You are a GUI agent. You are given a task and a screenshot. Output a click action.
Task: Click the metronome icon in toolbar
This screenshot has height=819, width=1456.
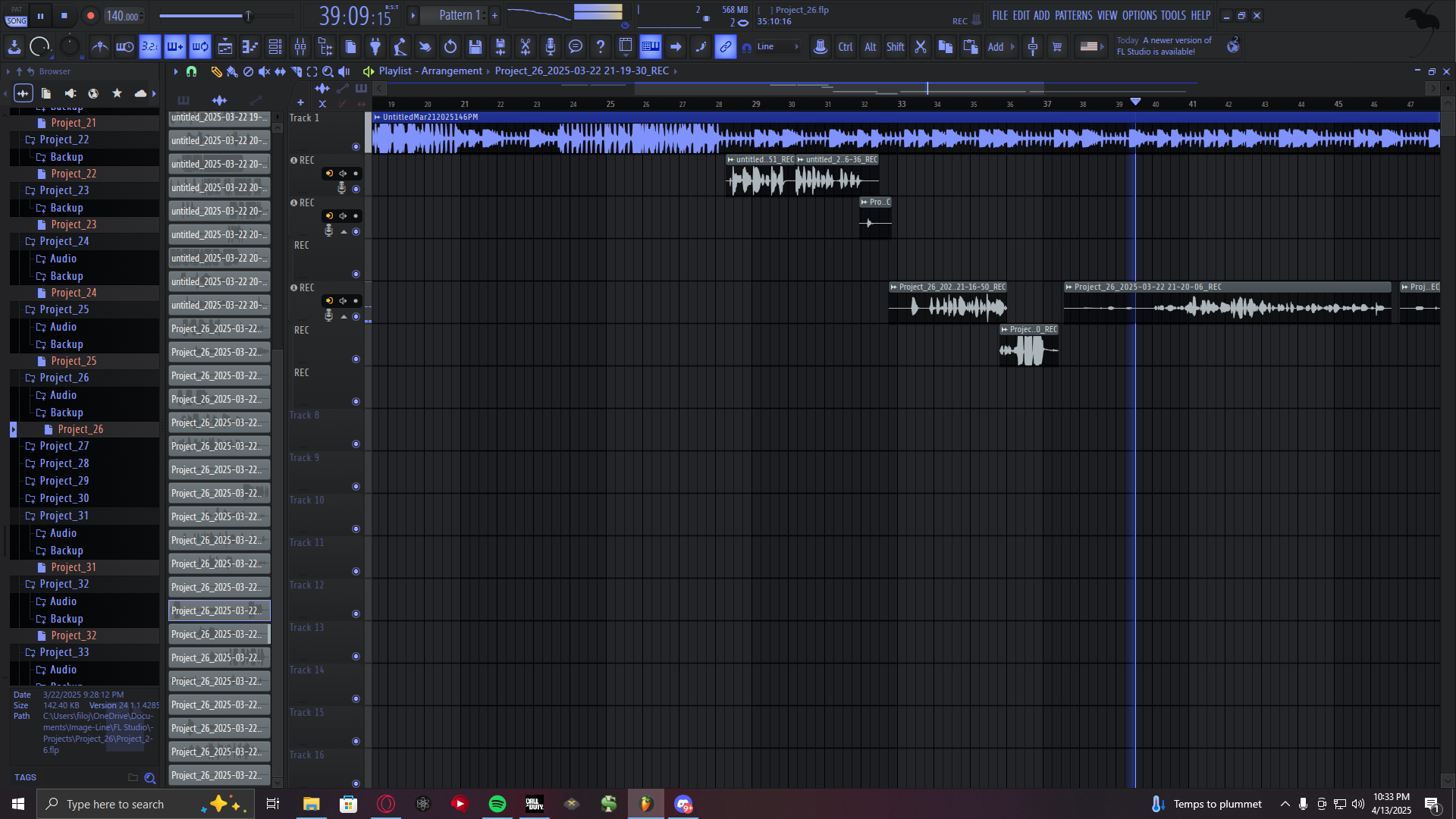[x=99, y=47]
